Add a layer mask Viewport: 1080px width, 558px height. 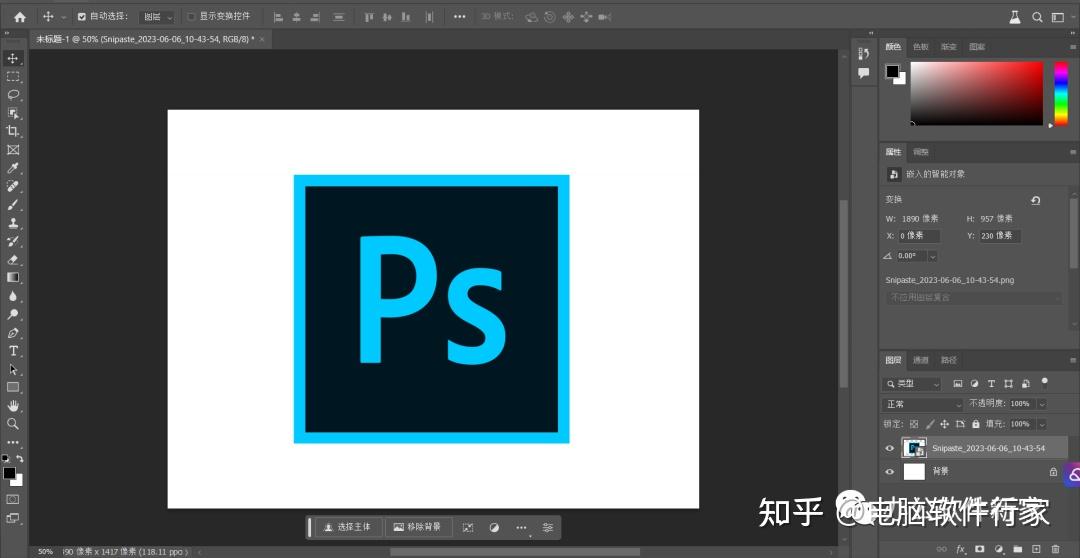[979, 549]
